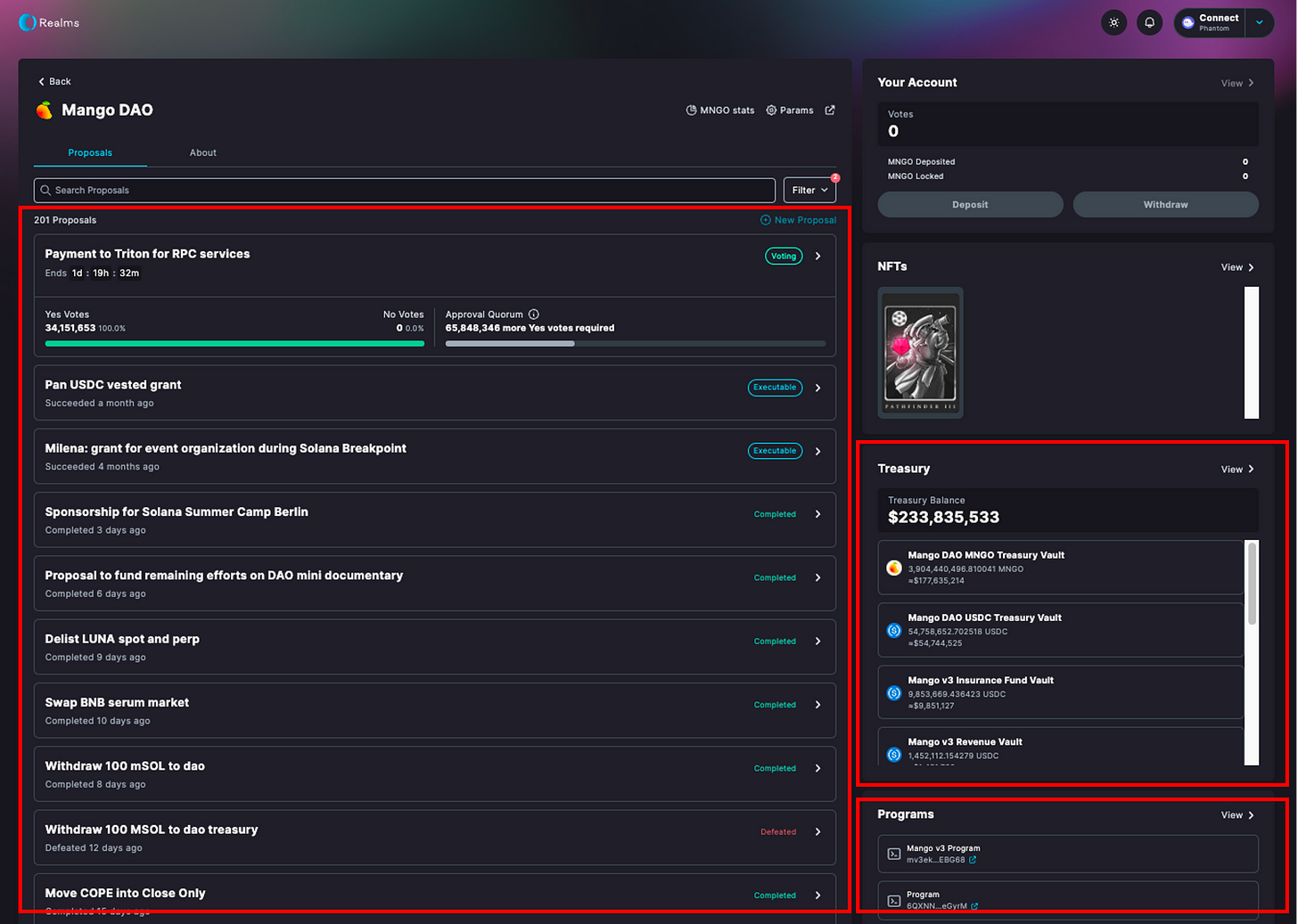The height and width of the screenshot is (924, 1298).
Task: Click the Mango DAO mango logo icon
Action: [44, 110]
